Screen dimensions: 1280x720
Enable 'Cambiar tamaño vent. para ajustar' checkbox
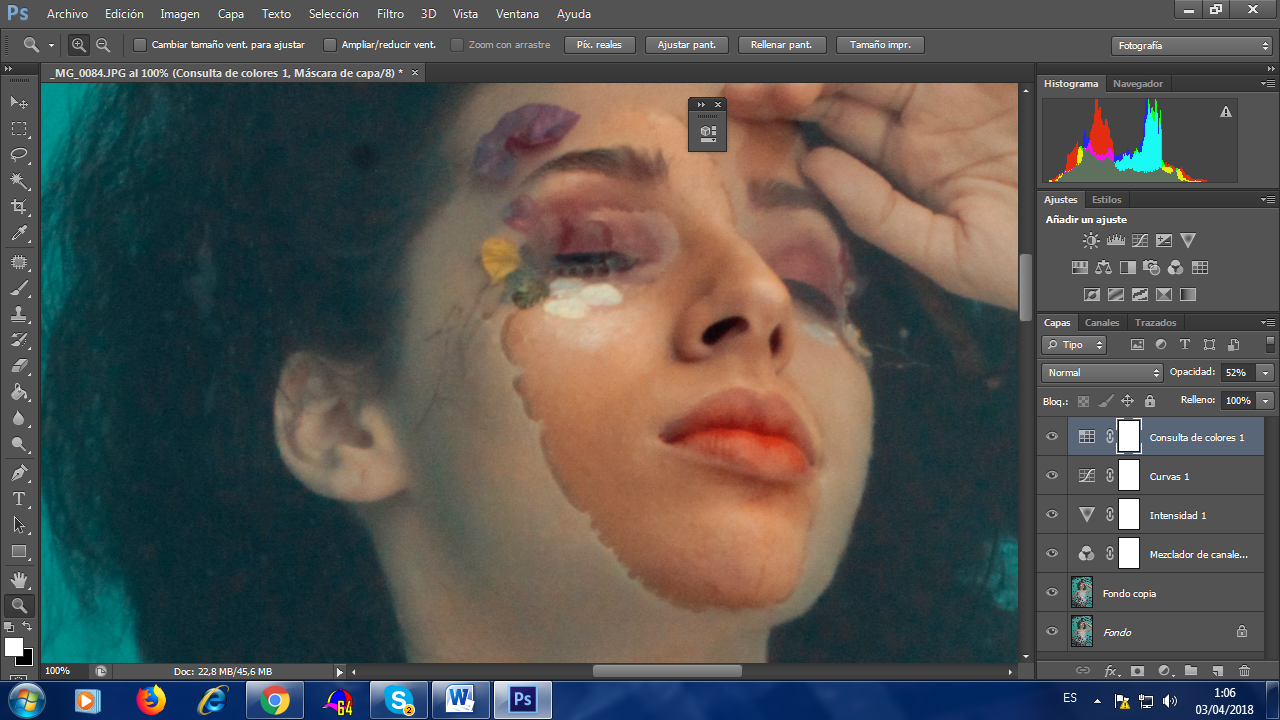140,45
